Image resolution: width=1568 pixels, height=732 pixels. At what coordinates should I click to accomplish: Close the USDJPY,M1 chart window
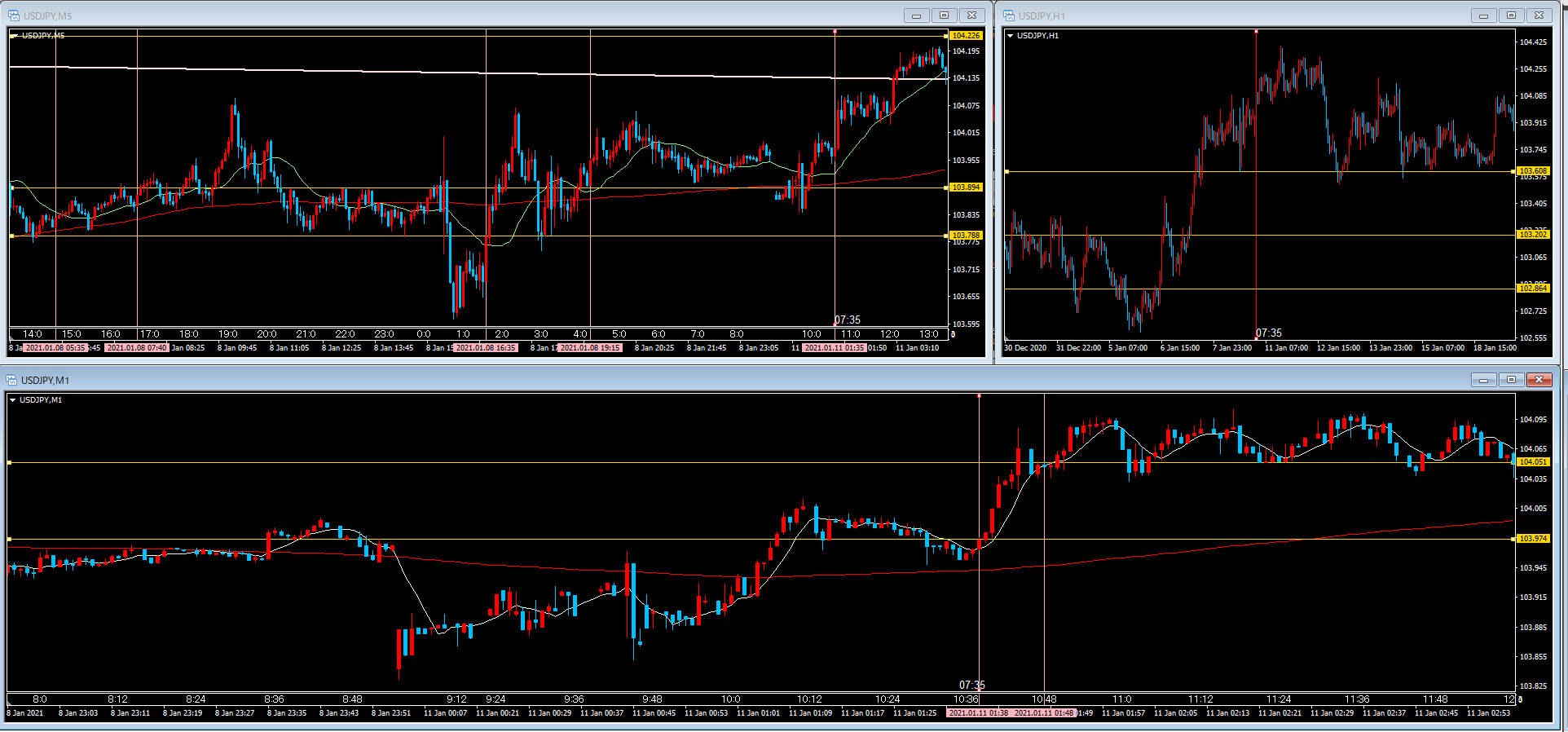[1539, 380]
